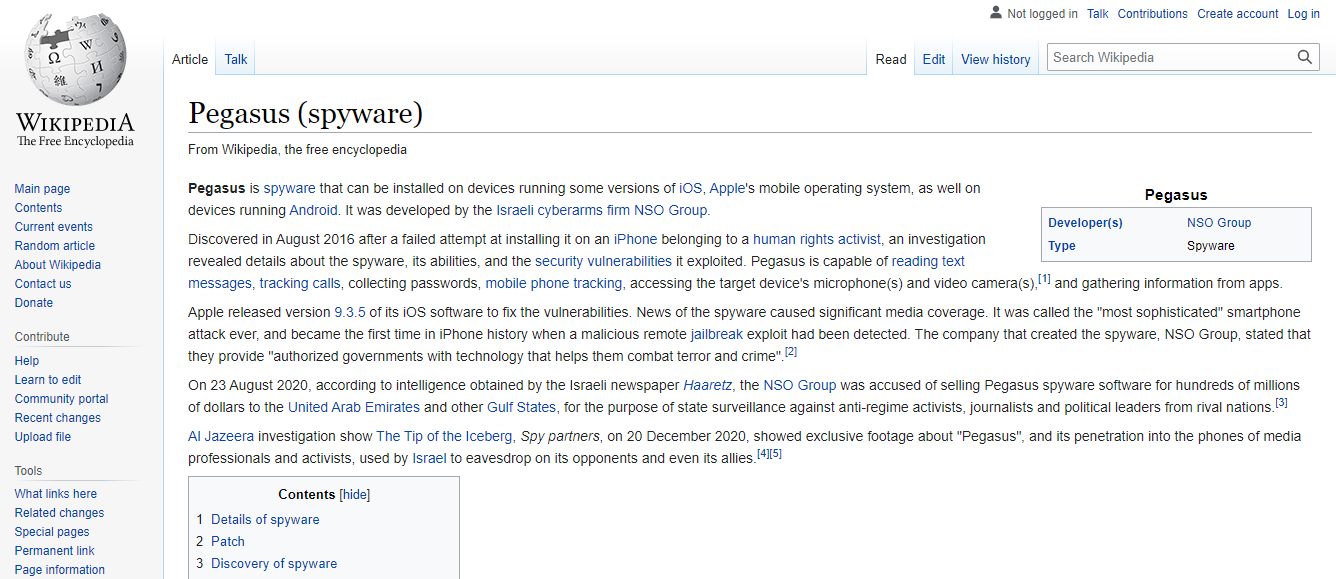Image resolution: width=1336 pixels, height=579 pixels.
Task: Follow the jailbreak link
Action: tap(718, 334)
